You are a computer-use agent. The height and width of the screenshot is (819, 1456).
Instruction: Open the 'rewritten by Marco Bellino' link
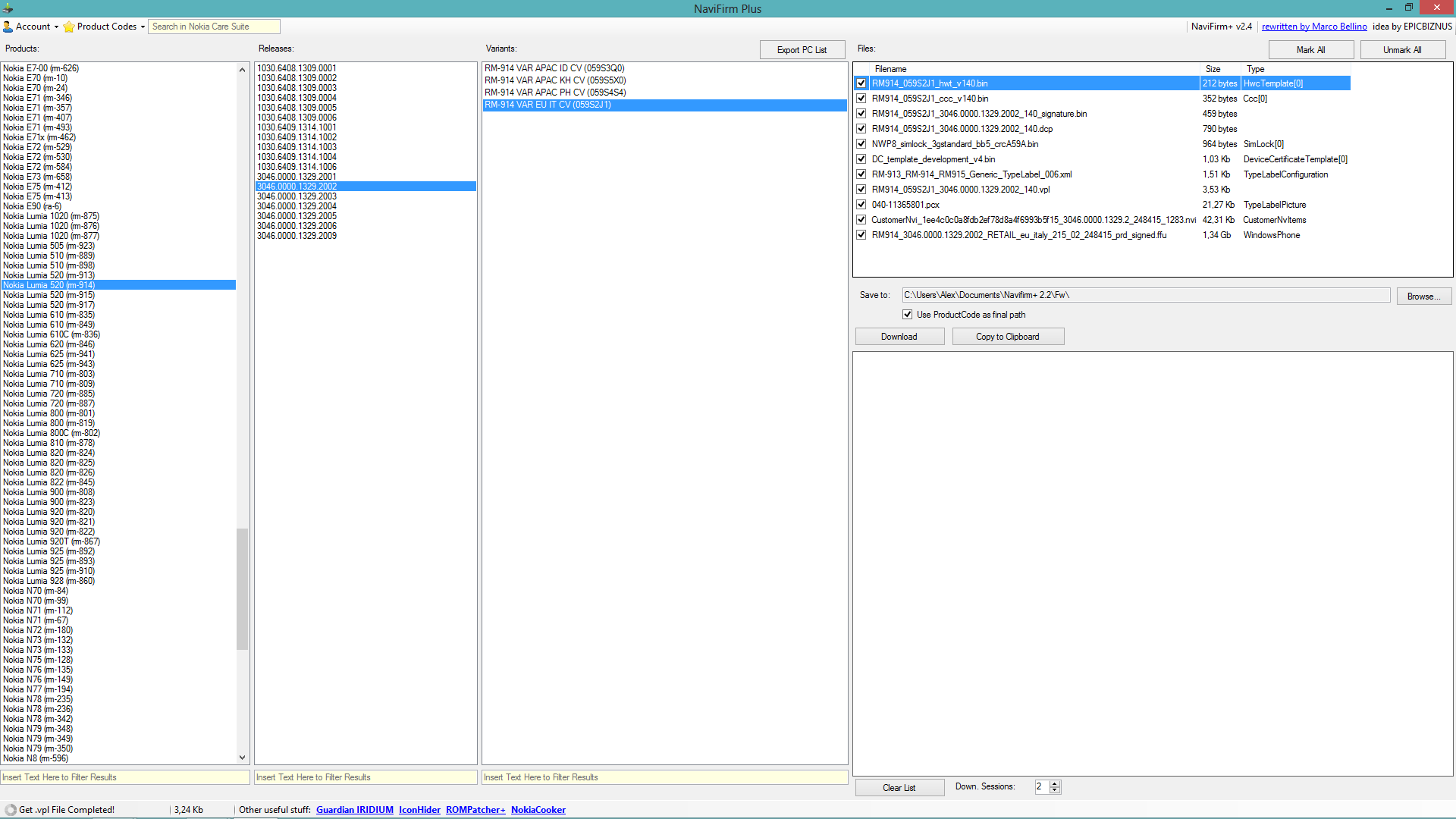tap(1314, 27)
